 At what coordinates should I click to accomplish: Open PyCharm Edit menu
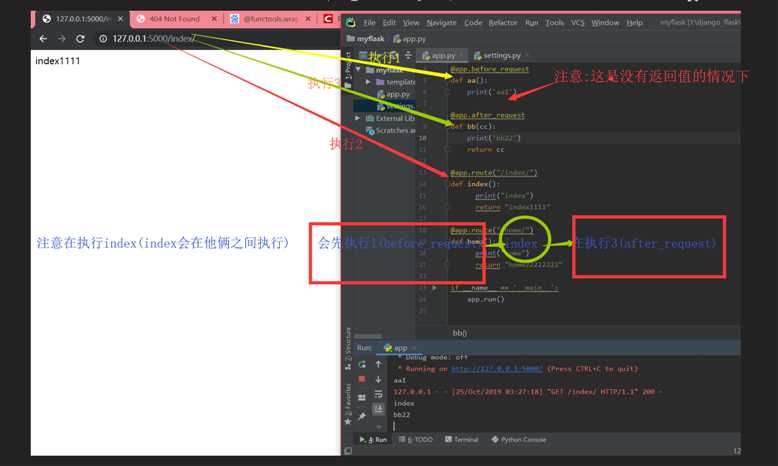pyautogui.click(x=389, y=23)
